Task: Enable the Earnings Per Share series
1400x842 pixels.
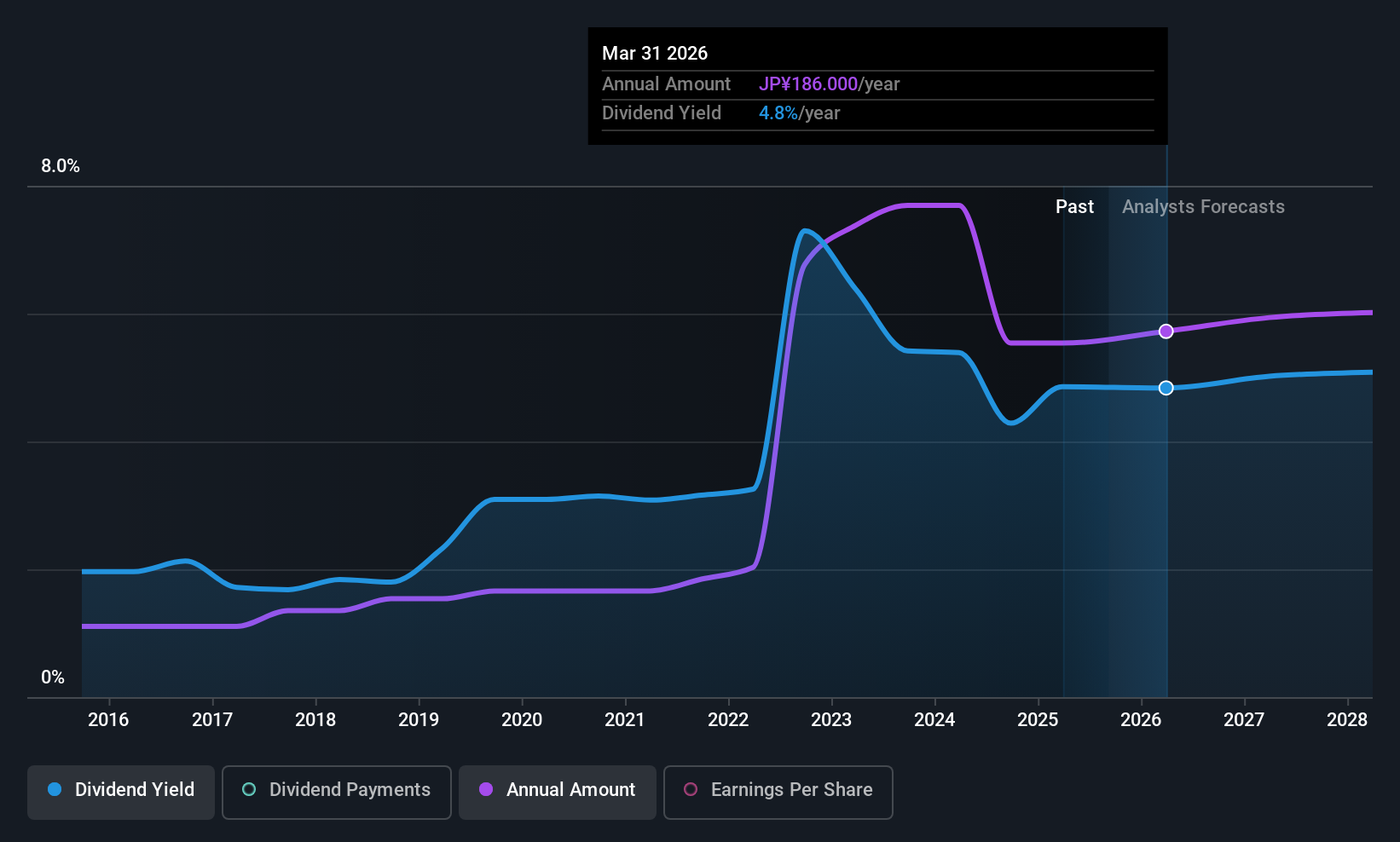Action: [x=778, y=793]
